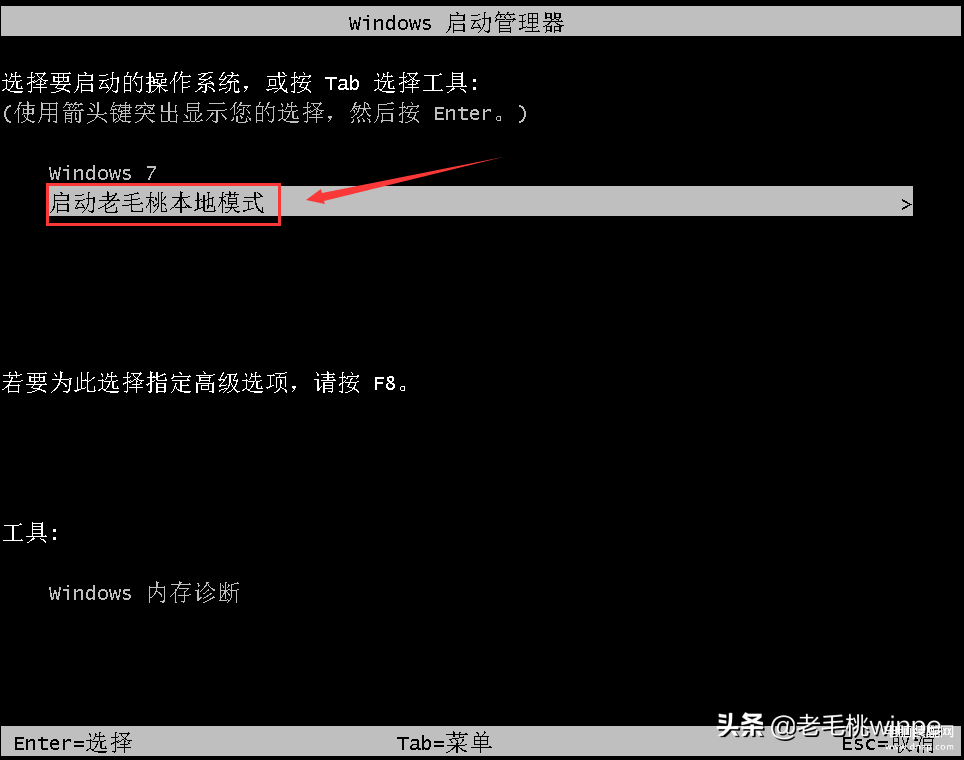Click the > arrow on highlighted entry

click(x=906, y=204)
